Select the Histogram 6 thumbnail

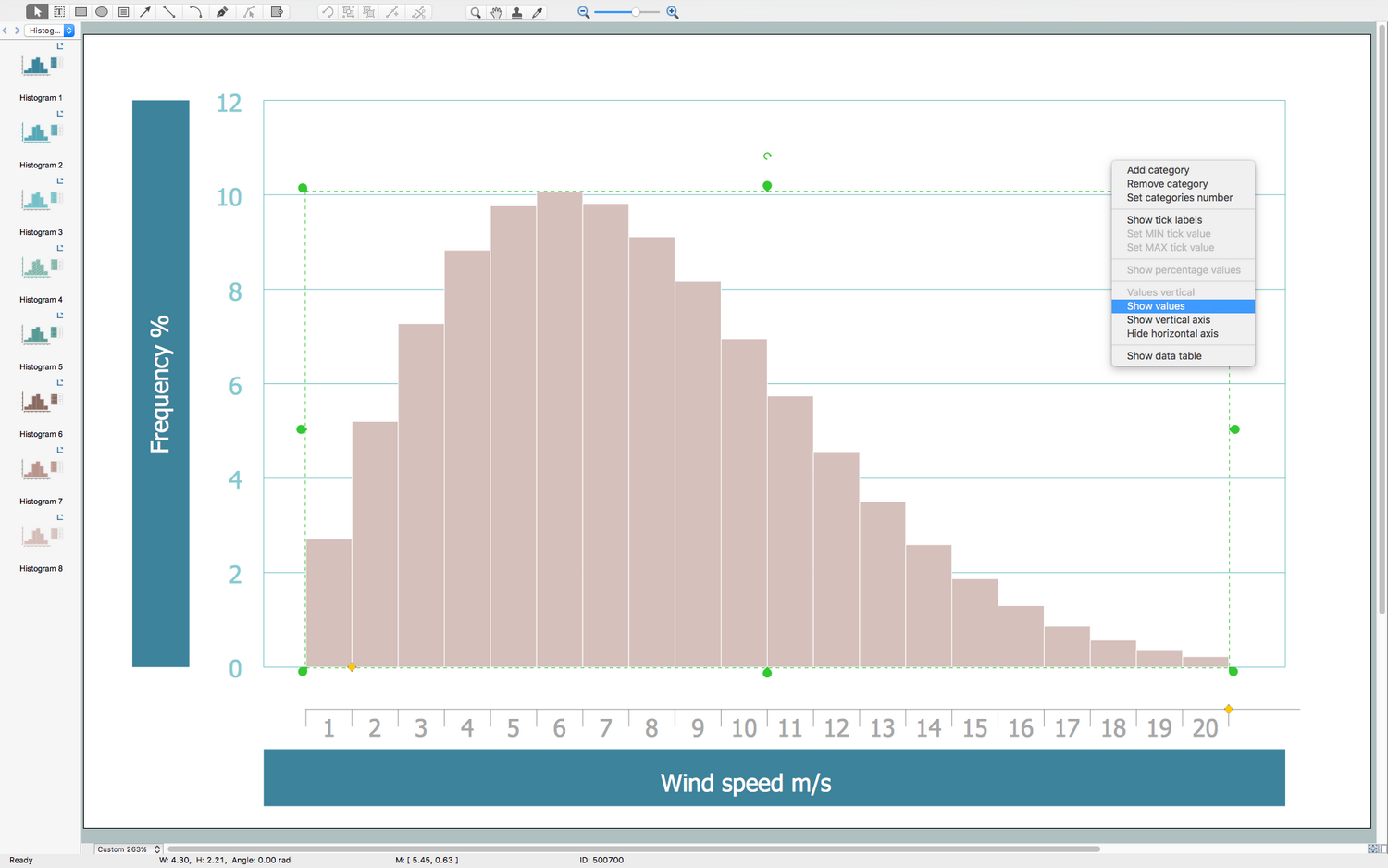[x=41, y=402]
